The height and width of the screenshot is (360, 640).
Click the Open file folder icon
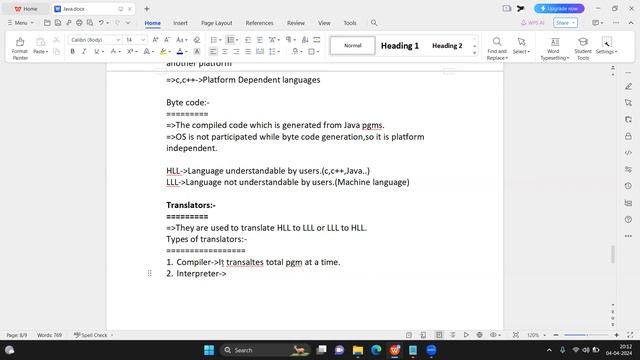(47, 23)
